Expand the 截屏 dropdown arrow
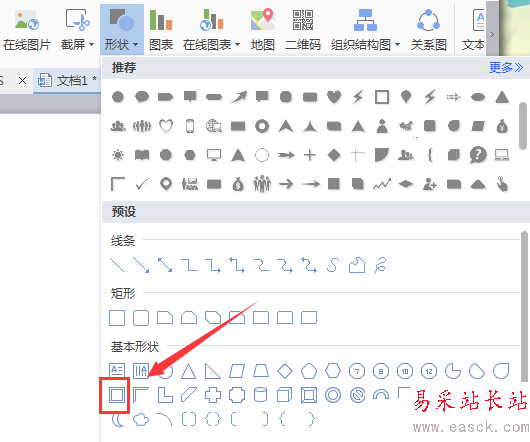 click(91, 45)
